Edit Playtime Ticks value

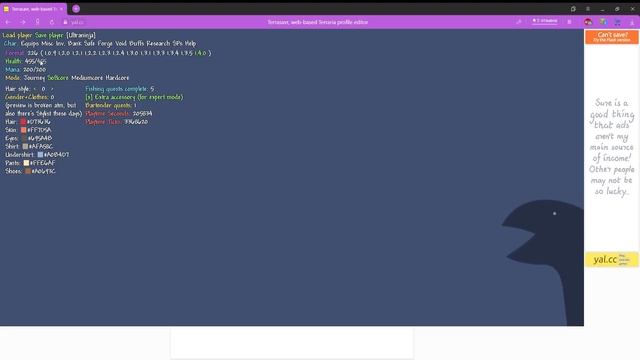(136, 122)
